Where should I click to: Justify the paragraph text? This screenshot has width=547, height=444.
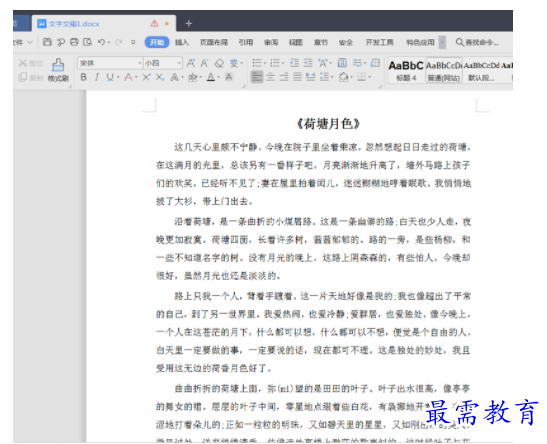tap(297, 77)
